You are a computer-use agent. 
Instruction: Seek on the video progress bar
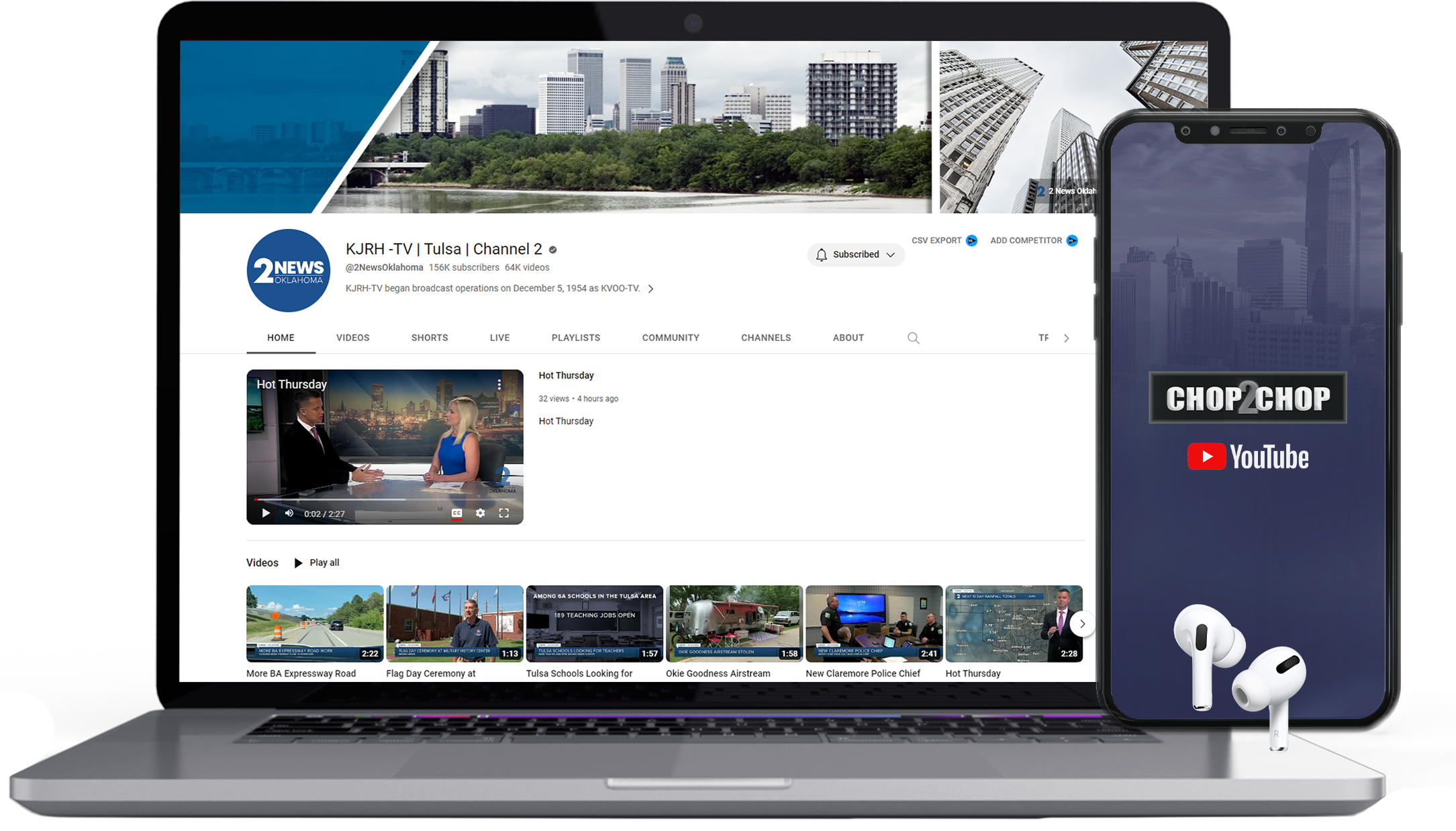tap(376, 500)
